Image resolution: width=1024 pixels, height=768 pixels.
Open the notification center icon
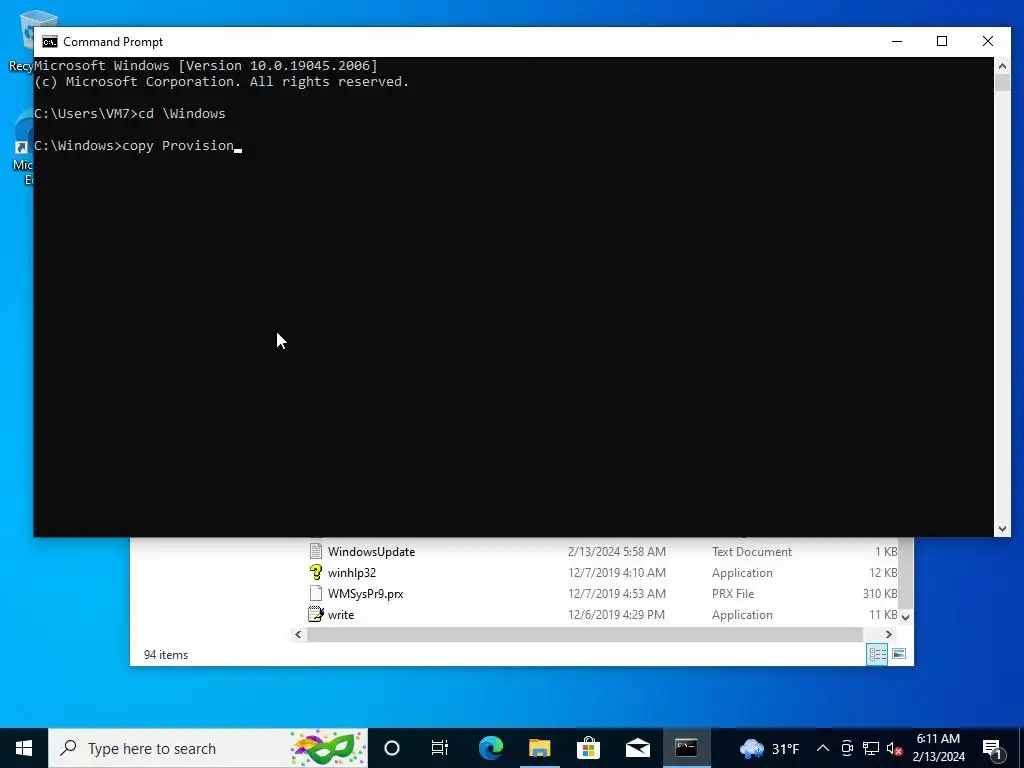(x=992, y=748)
